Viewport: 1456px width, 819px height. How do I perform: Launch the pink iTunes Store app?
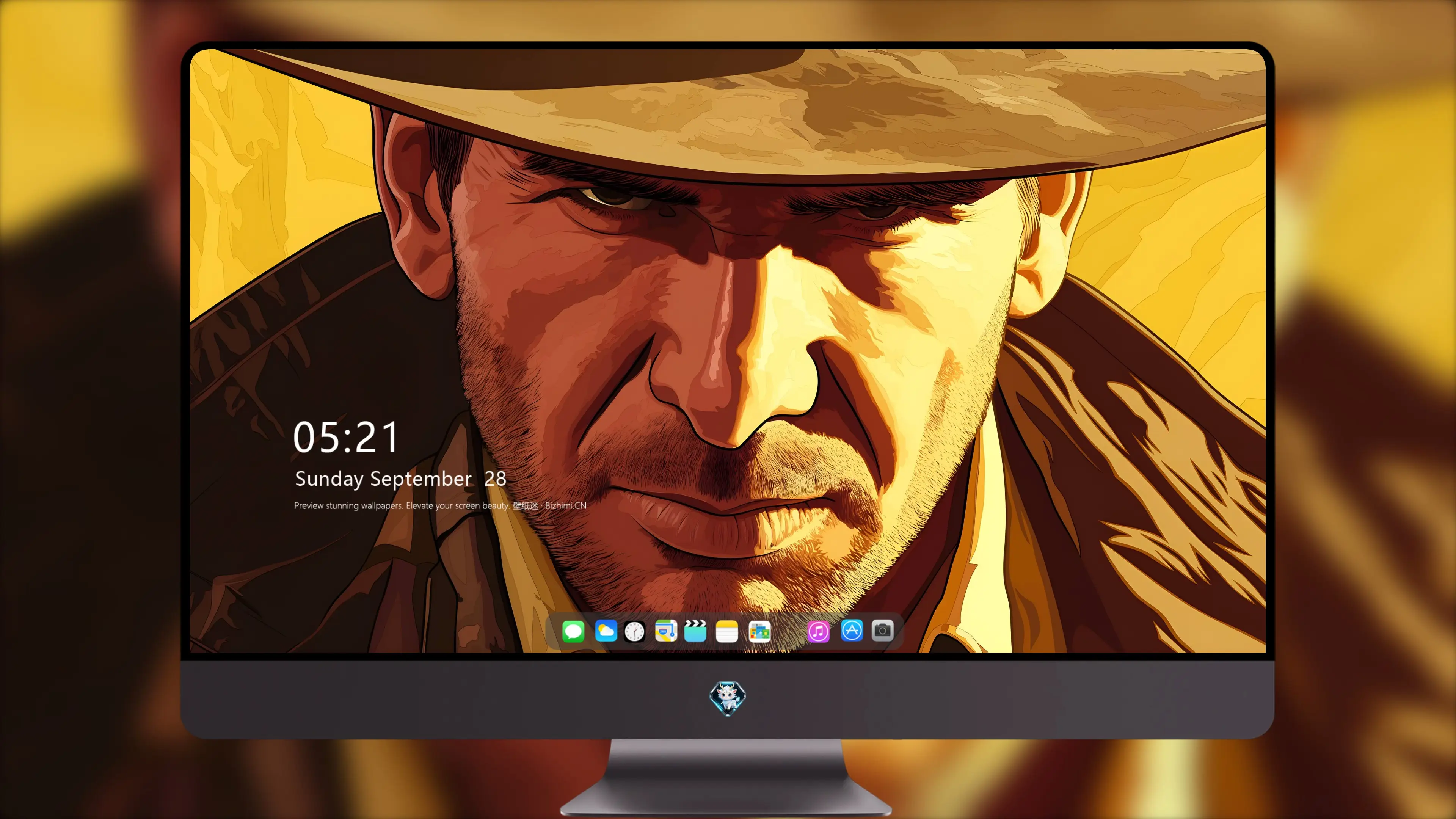tap(819, 631)
